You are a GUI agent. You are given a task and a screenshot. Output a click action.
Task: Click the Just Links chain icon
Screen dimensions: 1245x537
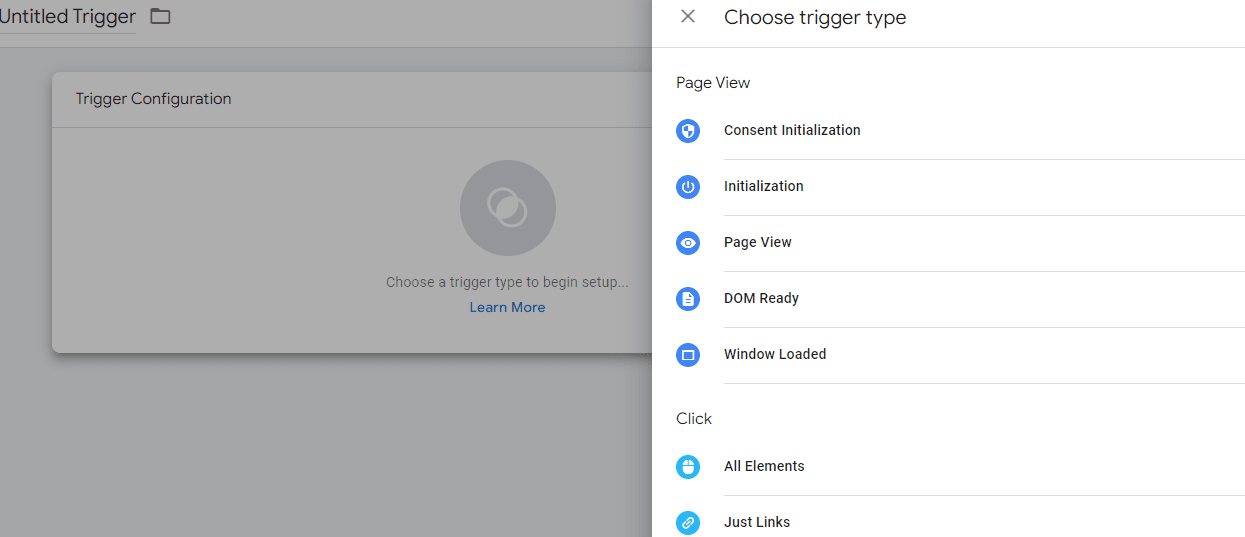coord(688,522)
